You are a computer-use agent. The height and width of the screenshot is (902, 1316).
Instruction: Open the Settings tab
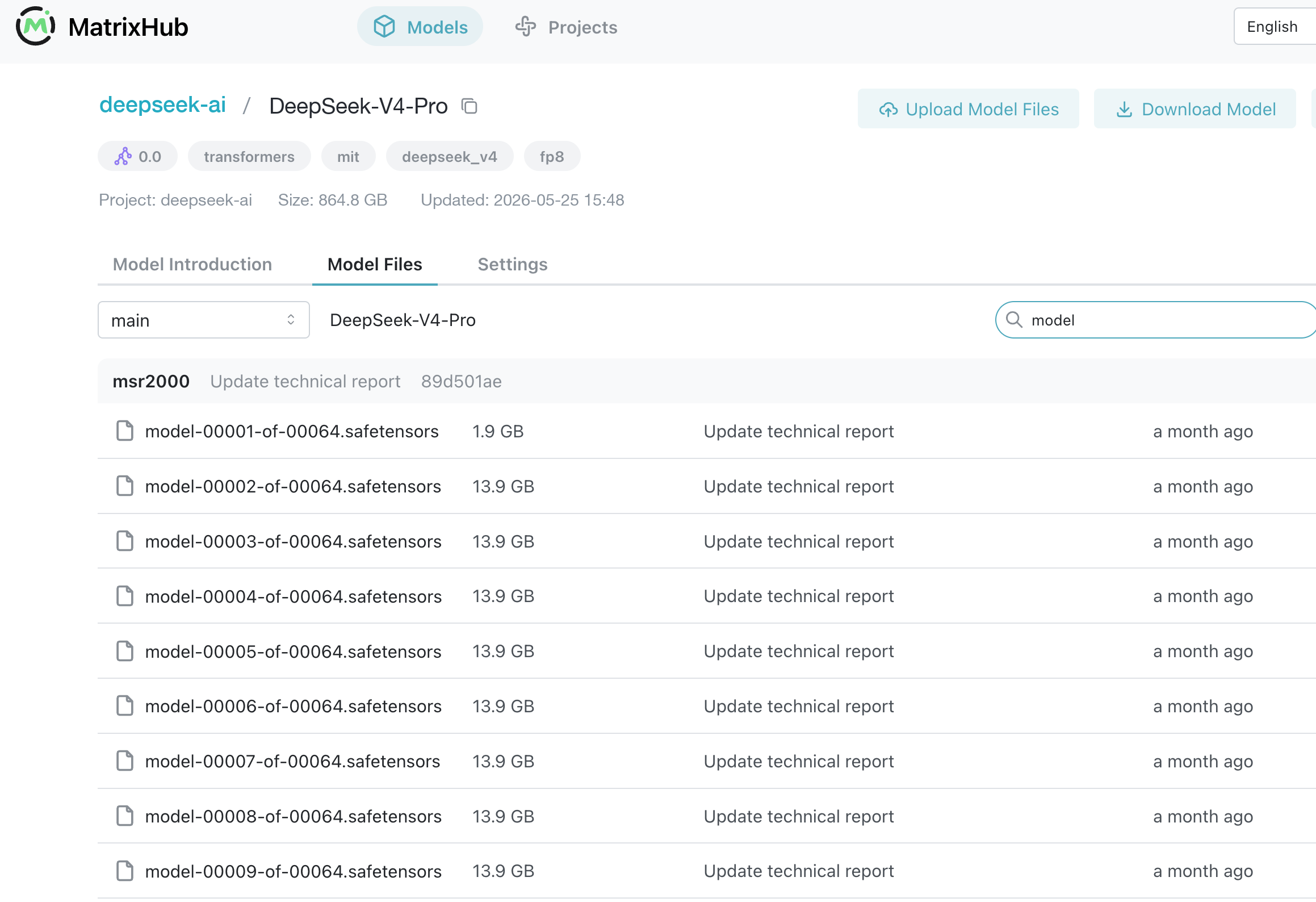(x=513, y=264)
